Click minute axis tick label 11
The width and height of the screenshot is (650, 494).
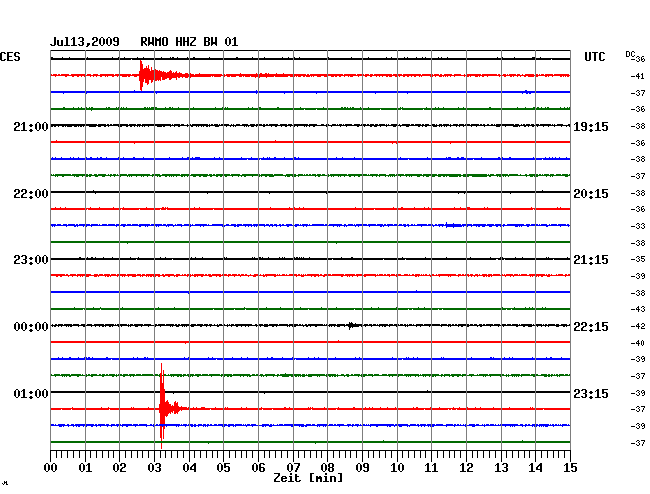[431, 468]
